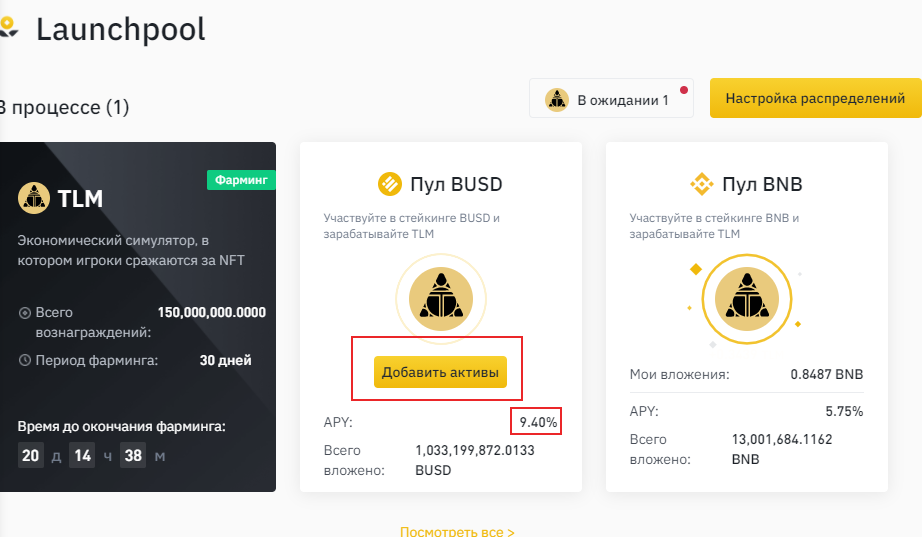Click the BUSD pool staking description text
The width and height of the screenshot is (922, 537).
[x=412, y=226]
